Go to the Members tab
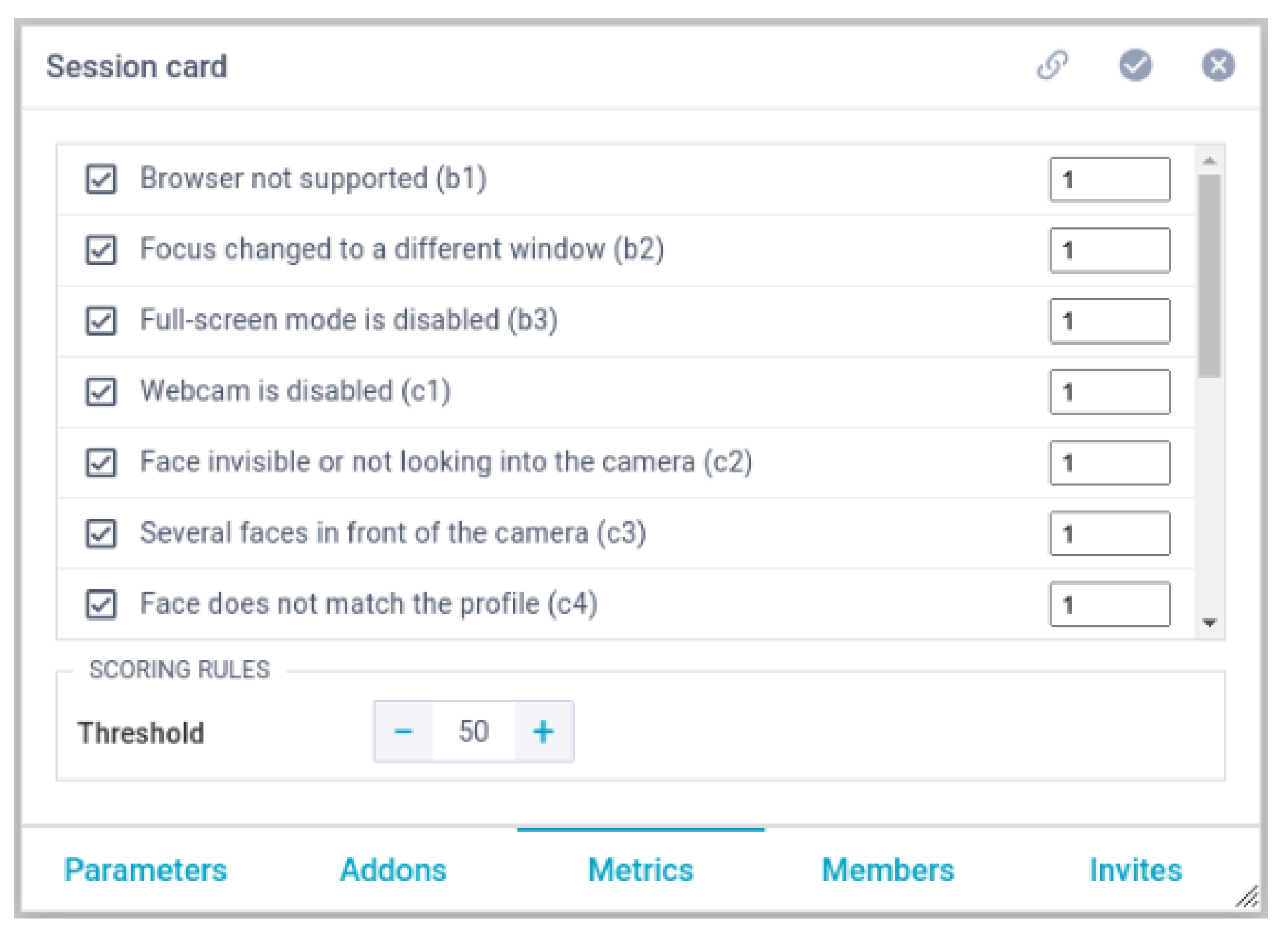Image resolution: width=1288 pixels, height=934 pixels. click(x=888, y=870)
